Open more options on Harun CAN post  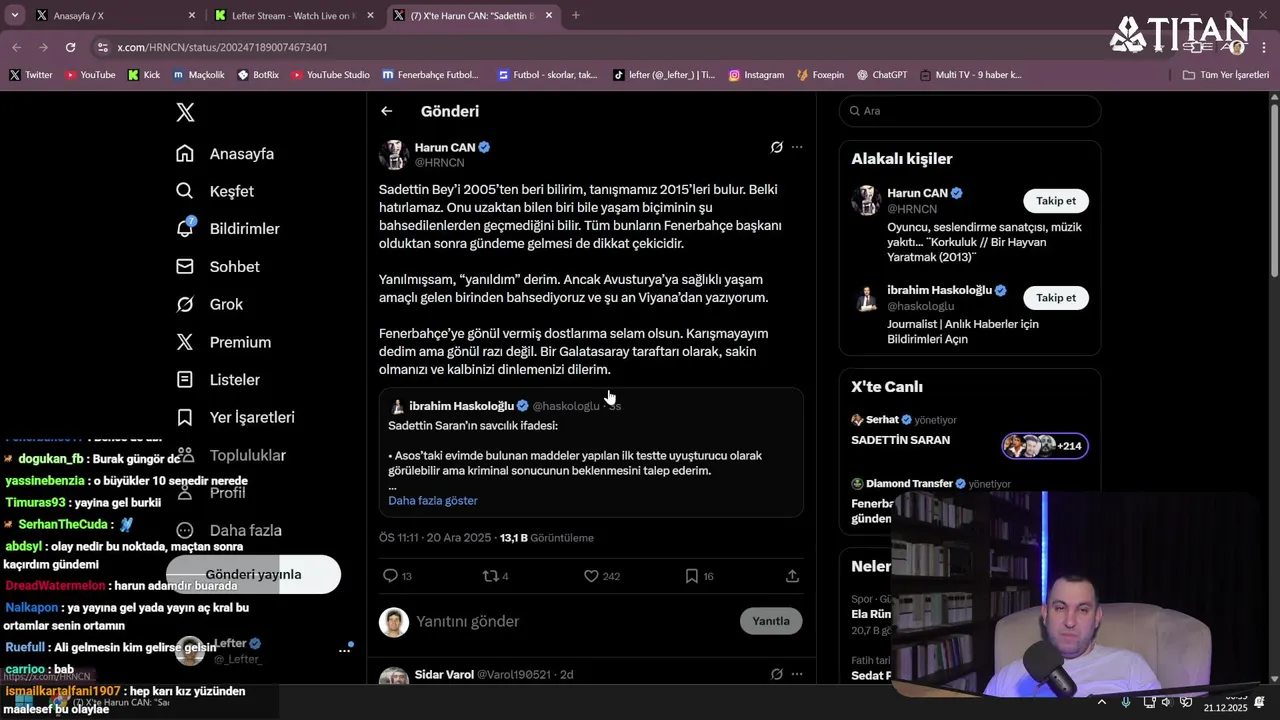point(797,147)
